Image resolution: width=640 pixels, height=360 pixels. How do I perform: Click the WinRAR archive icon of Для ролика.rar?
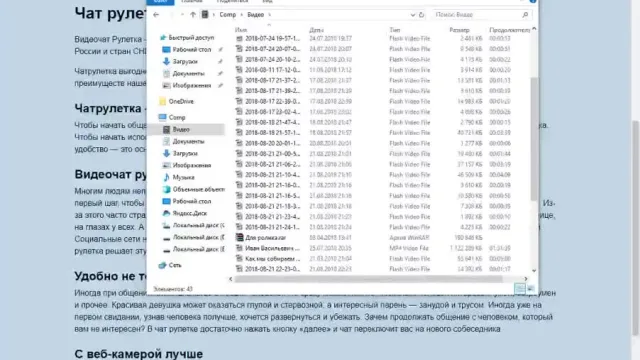coord(239,237)
